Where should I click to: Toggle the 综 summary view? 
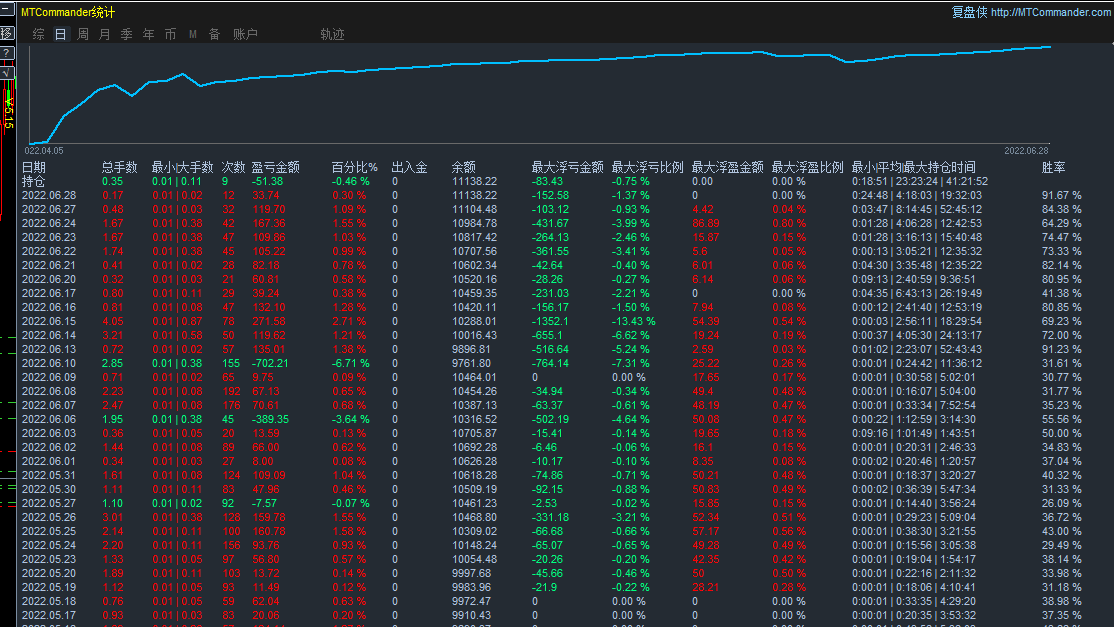(38, 33)
